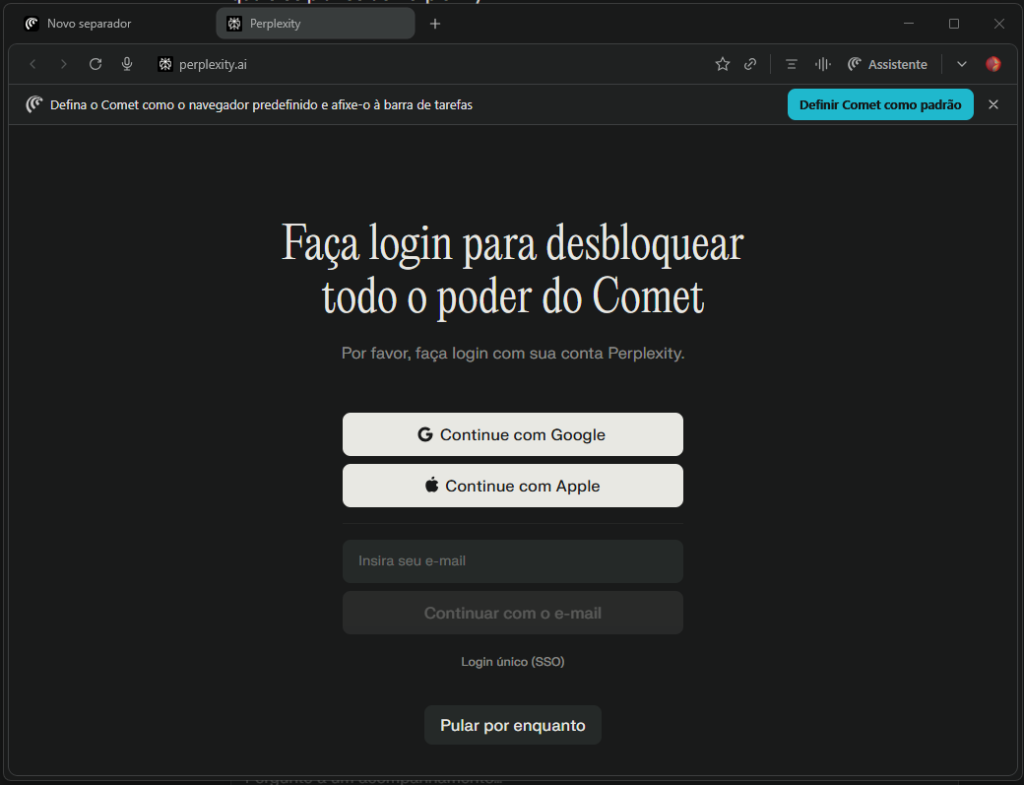Dismiss the default browser banner with the X

point(993,104)
